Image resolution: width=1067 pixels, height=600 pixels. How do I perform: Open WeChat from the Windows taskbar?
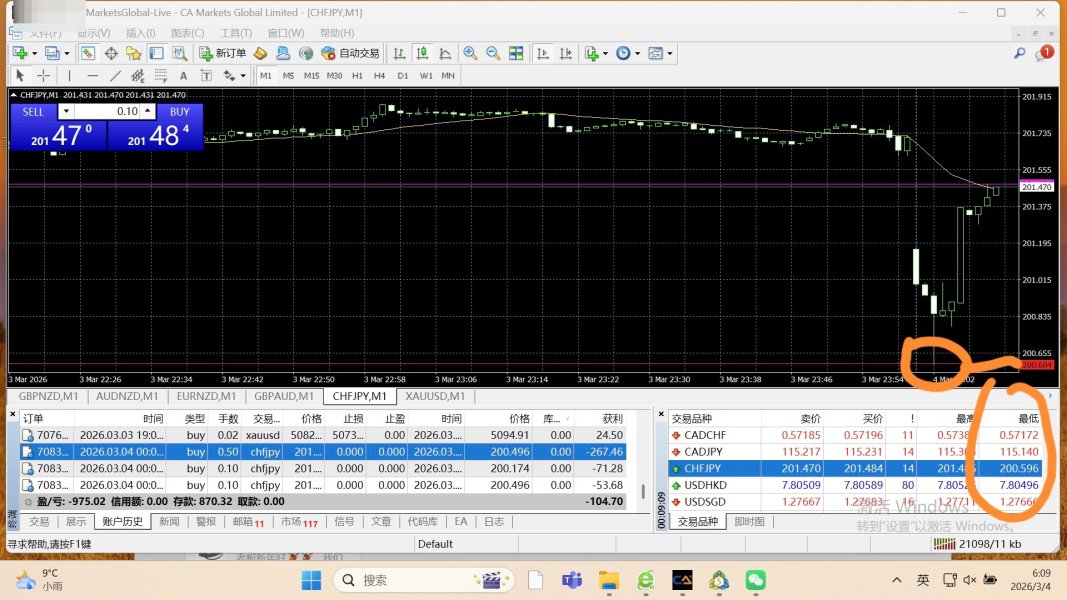click(755, 579)
